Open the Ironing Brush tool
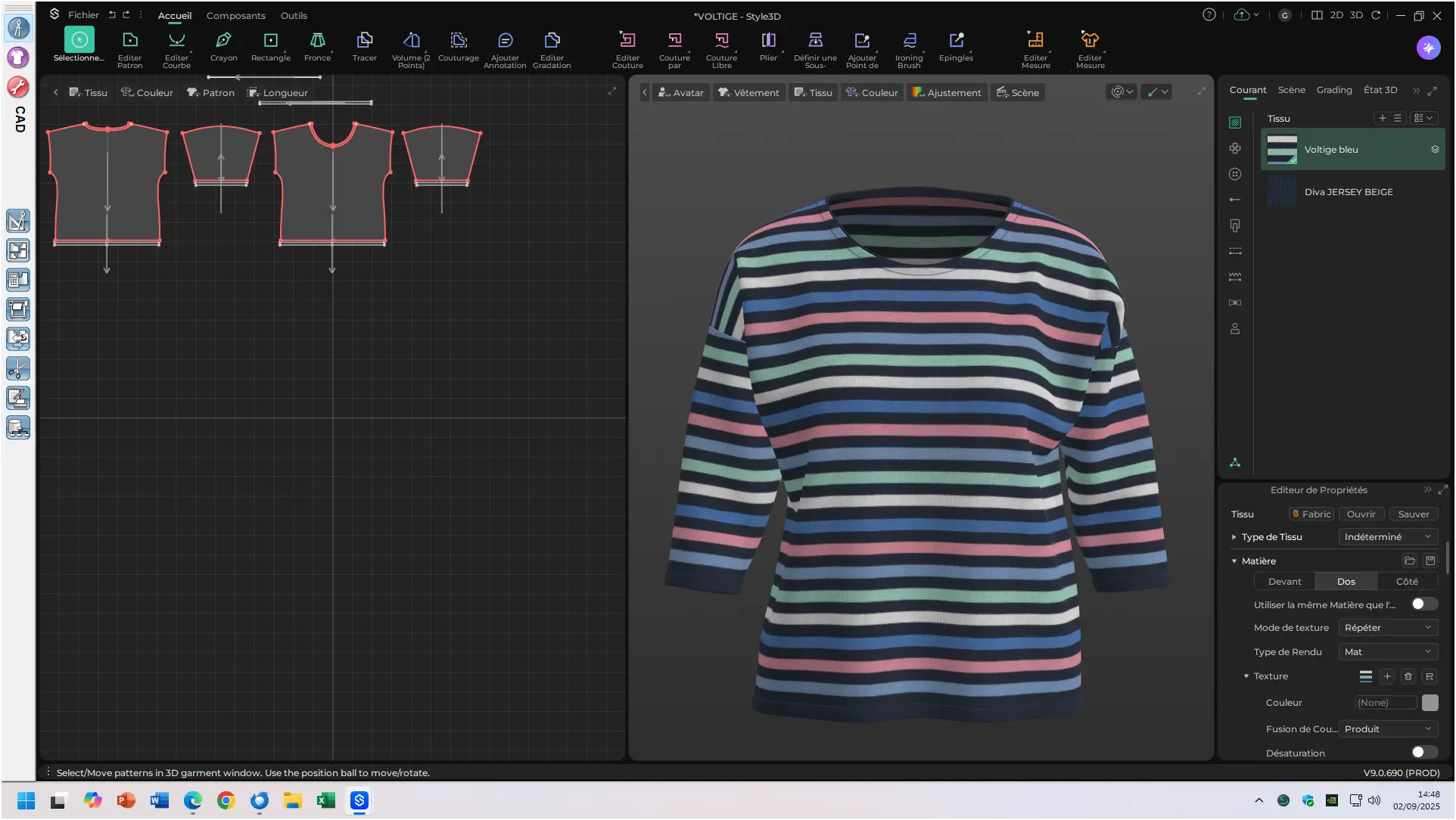The width and height of the screenshot is (1456, 820). coord(909,41)
